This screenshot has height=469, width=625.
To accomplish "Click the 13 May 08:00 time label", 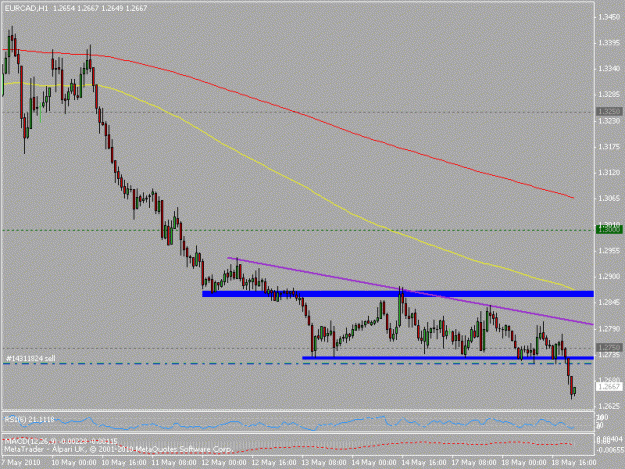I will (325, 463).
